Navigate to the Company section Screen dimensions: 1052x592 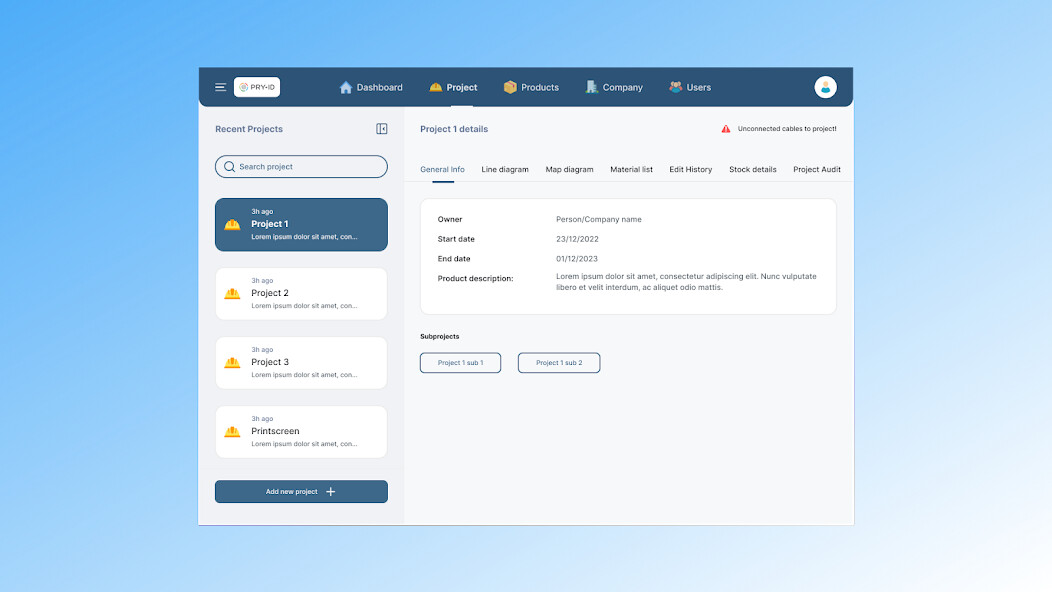[614, 88]
